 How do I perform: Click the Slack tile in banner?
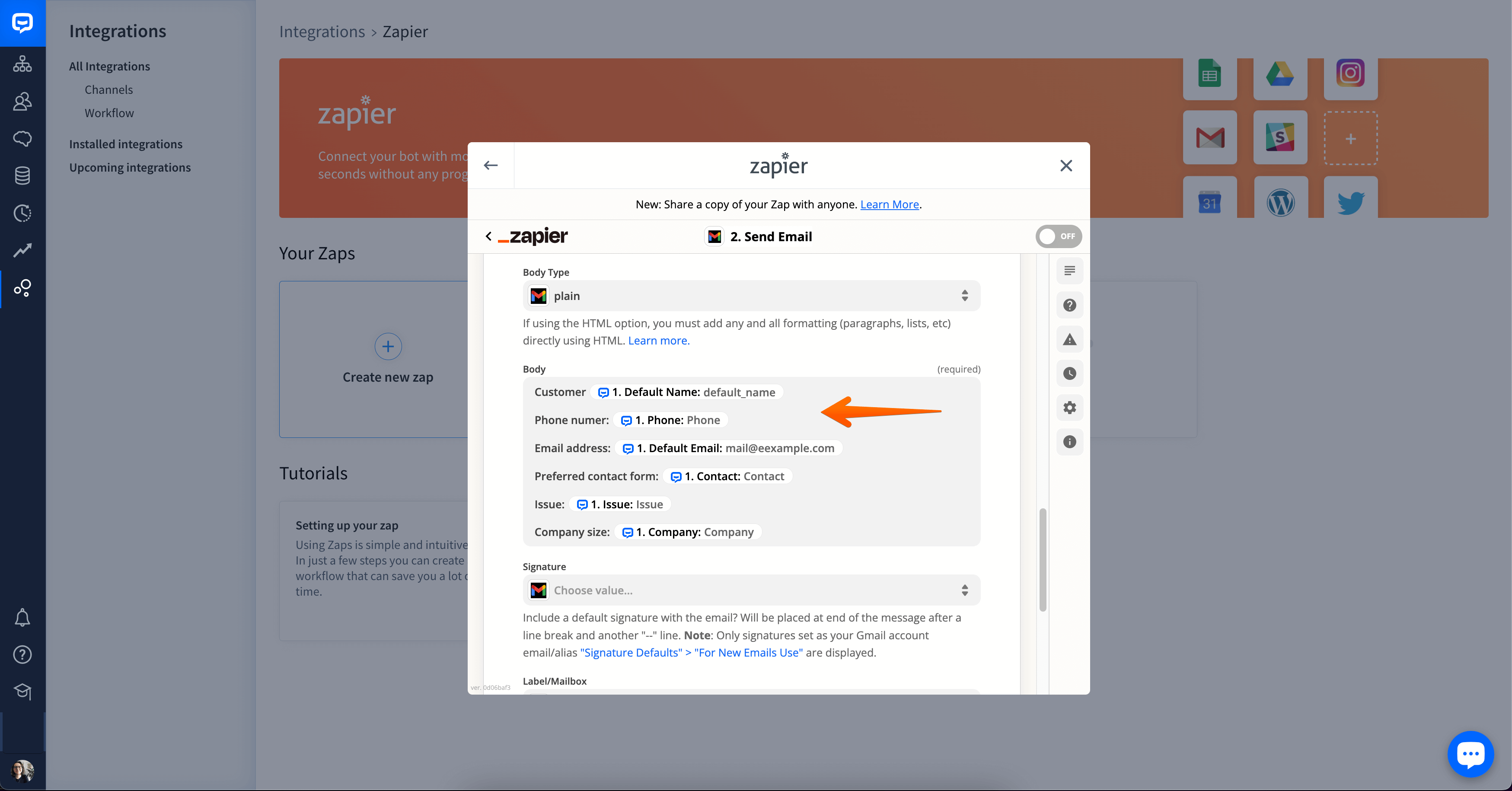click(1280, 138)
